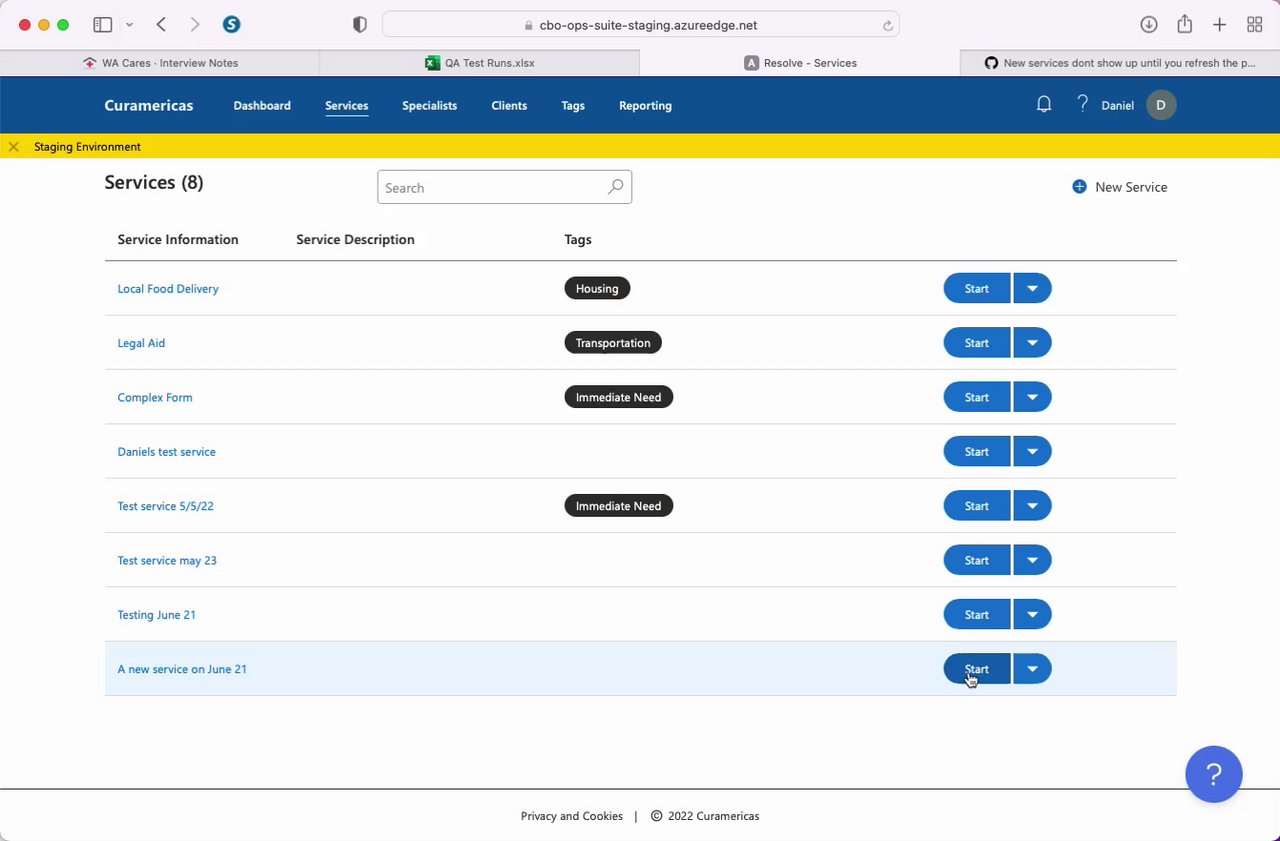Expand Test service 5/5/22's dropdown arrow
This screenshot has height=841, width=1280.
[x=1032, y=506]
